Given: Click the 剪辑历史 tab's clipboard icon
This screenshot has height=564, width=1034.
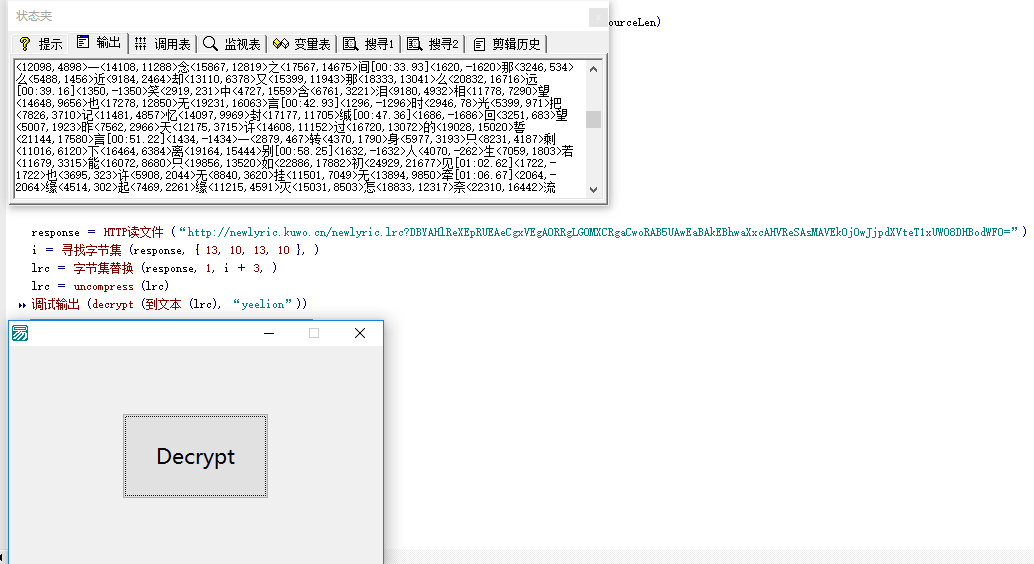Looking at the screenshot, I should point(479,44).
